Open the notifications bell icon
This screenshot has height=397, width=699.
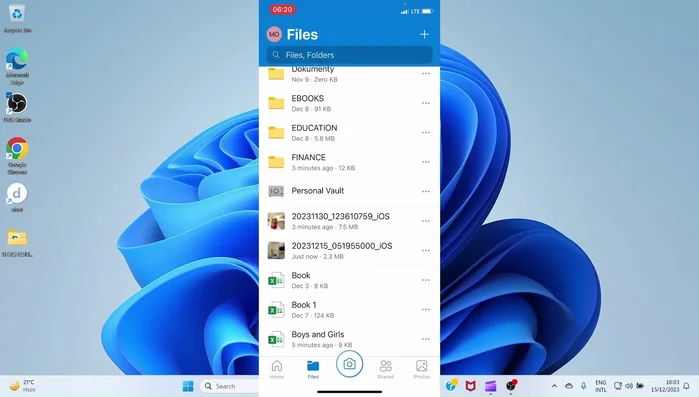[687, 386]
